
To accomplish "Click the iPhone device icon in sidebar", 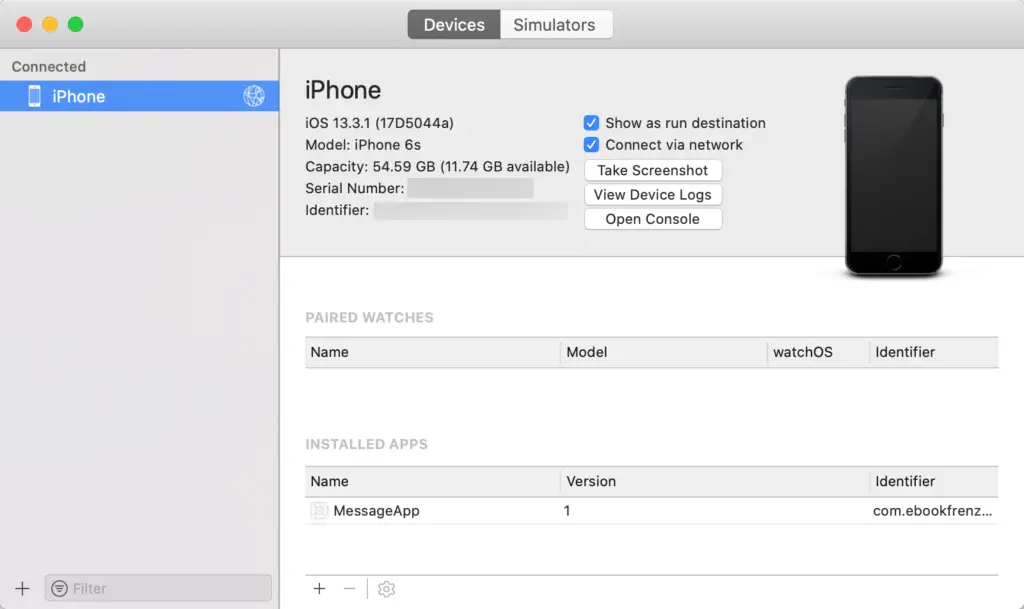I will point(35,96).
